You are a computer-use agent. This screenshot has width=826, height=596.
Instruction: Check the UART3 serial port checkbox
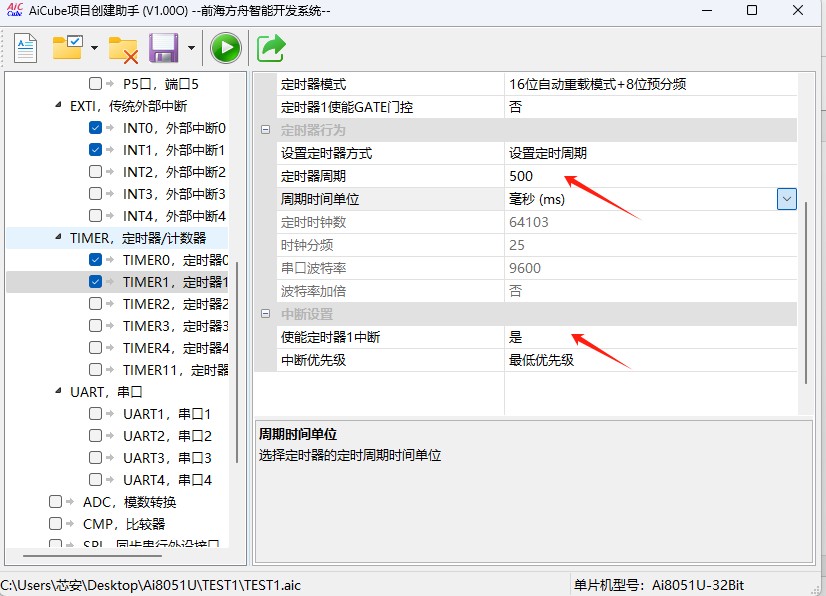pos(95,457)
